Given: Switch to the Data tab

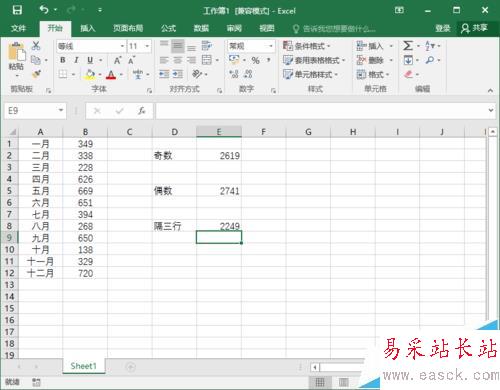Looking at the screenshot, I should tap(201, 28).
